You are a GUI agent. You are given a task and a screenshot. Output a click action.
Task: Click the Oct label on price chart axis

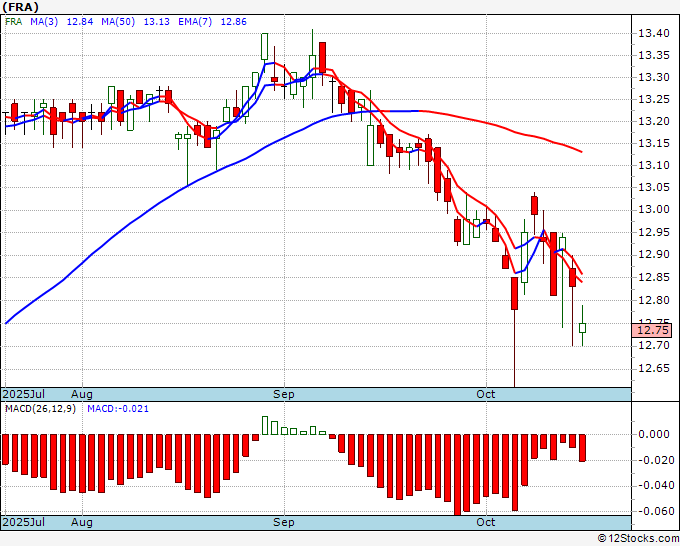(486, 394)
